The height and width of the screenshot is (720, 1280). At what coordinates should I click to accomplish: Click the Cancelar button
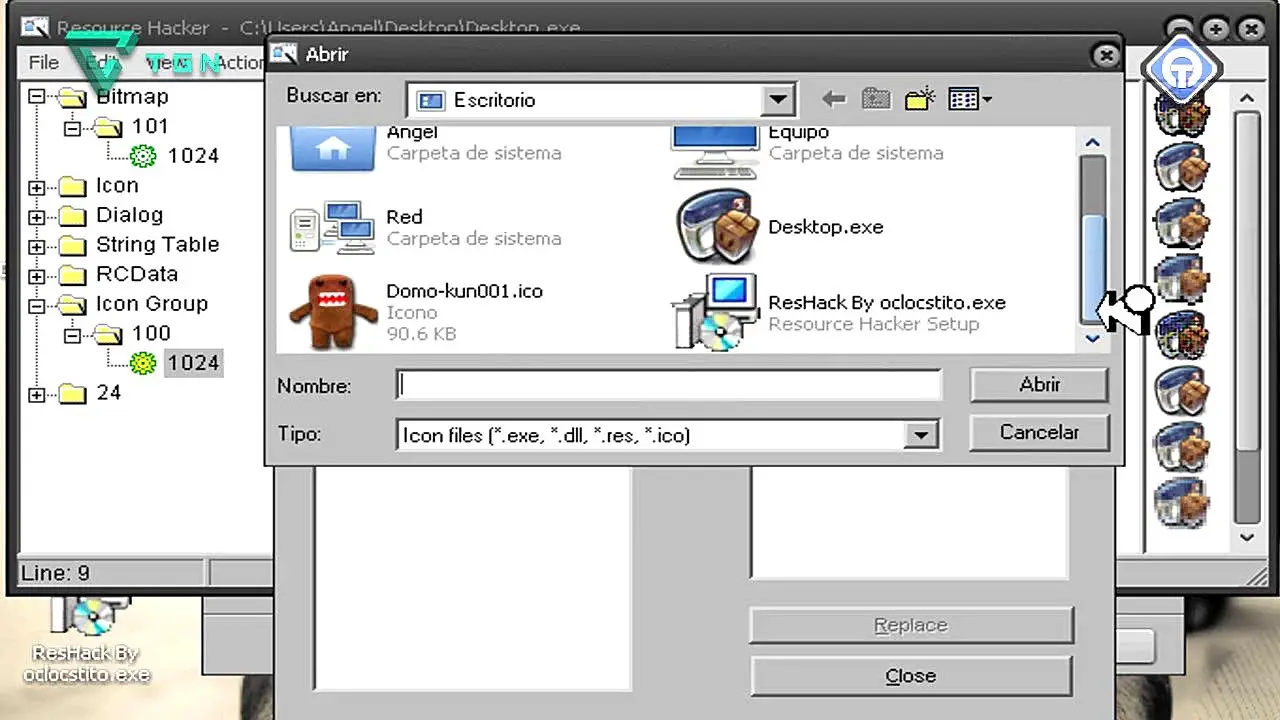point(1039,433)
